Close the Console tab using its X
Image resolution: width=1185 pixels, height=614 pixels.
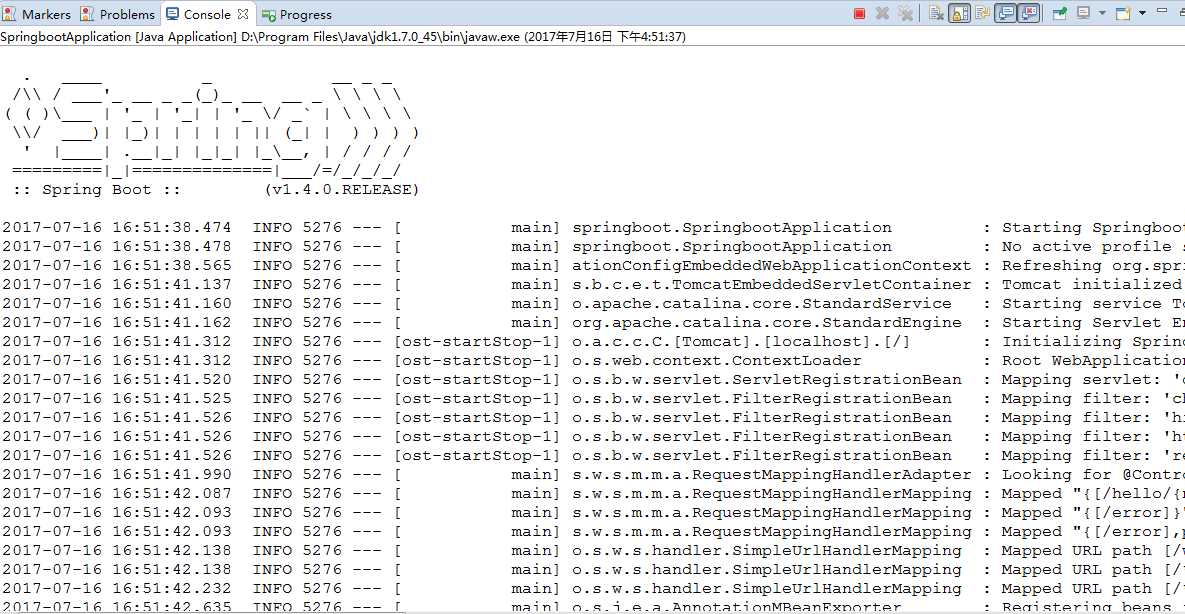(243, 14)
